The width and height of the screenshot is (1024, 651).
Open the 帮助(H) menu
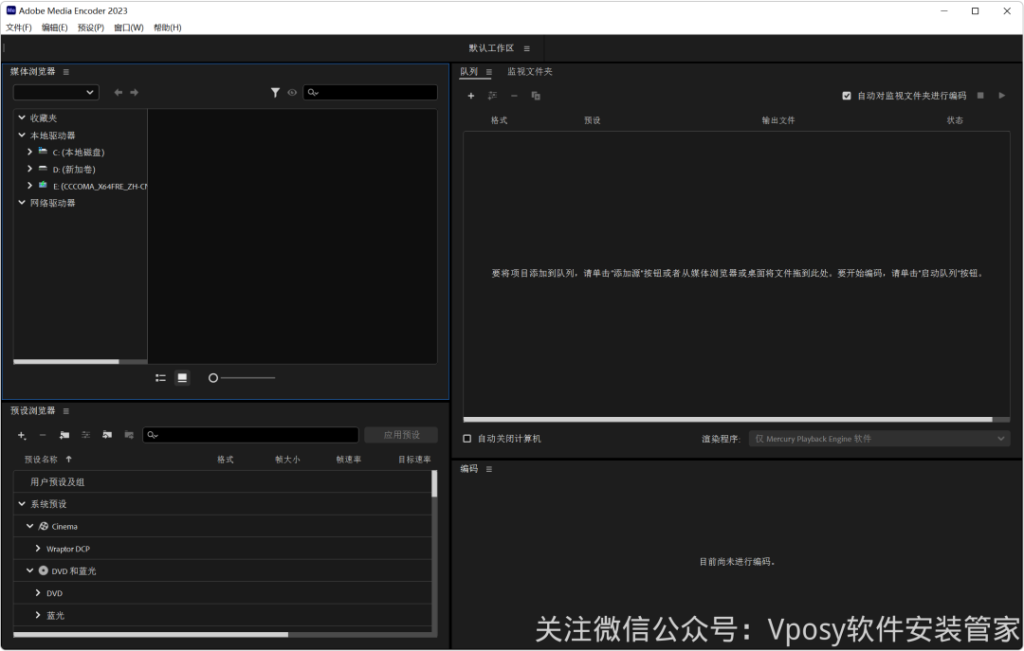click(167, 27)
